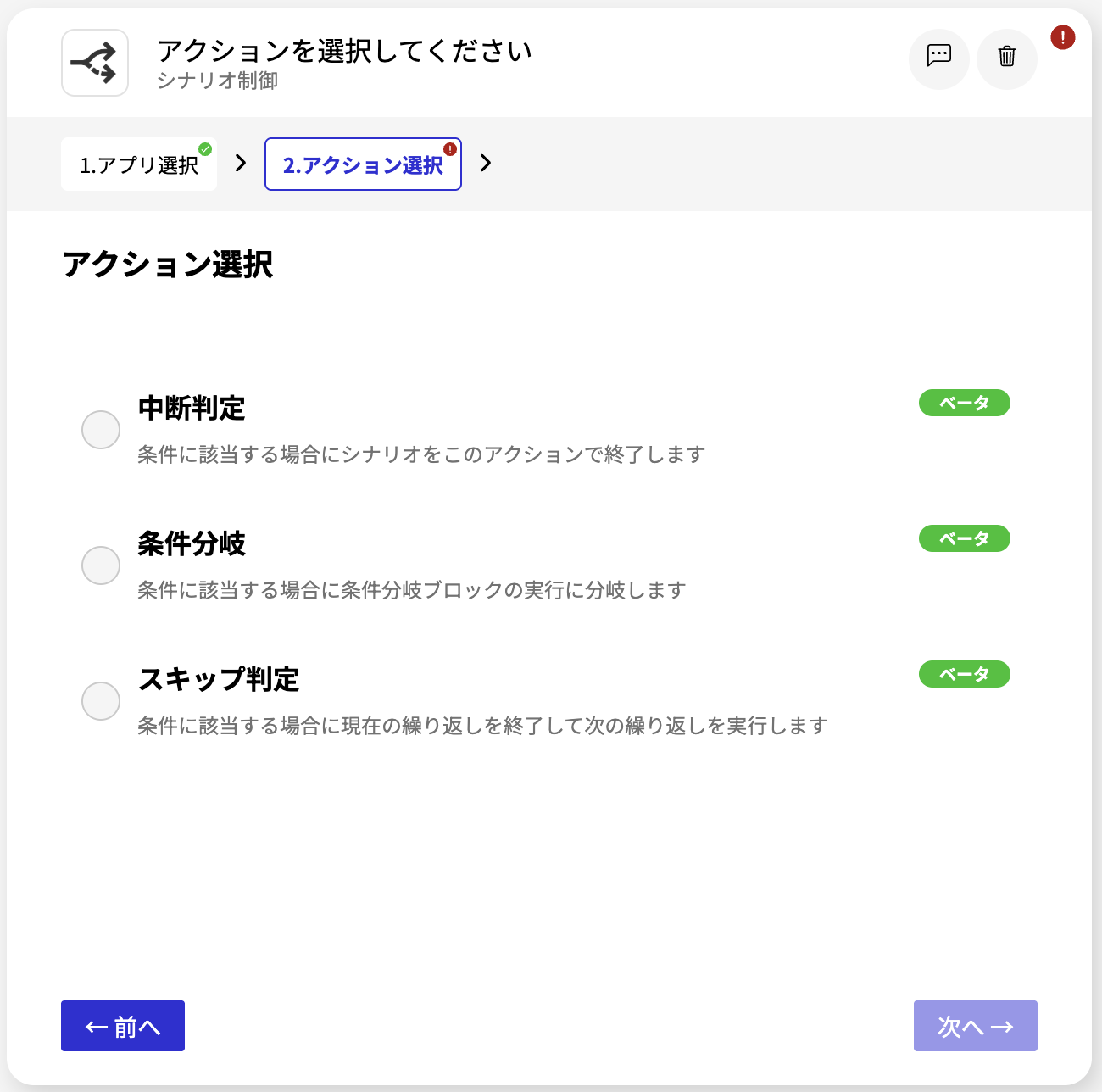
Task: Click the trash delete icon
Action: [x=1006, y=58]
